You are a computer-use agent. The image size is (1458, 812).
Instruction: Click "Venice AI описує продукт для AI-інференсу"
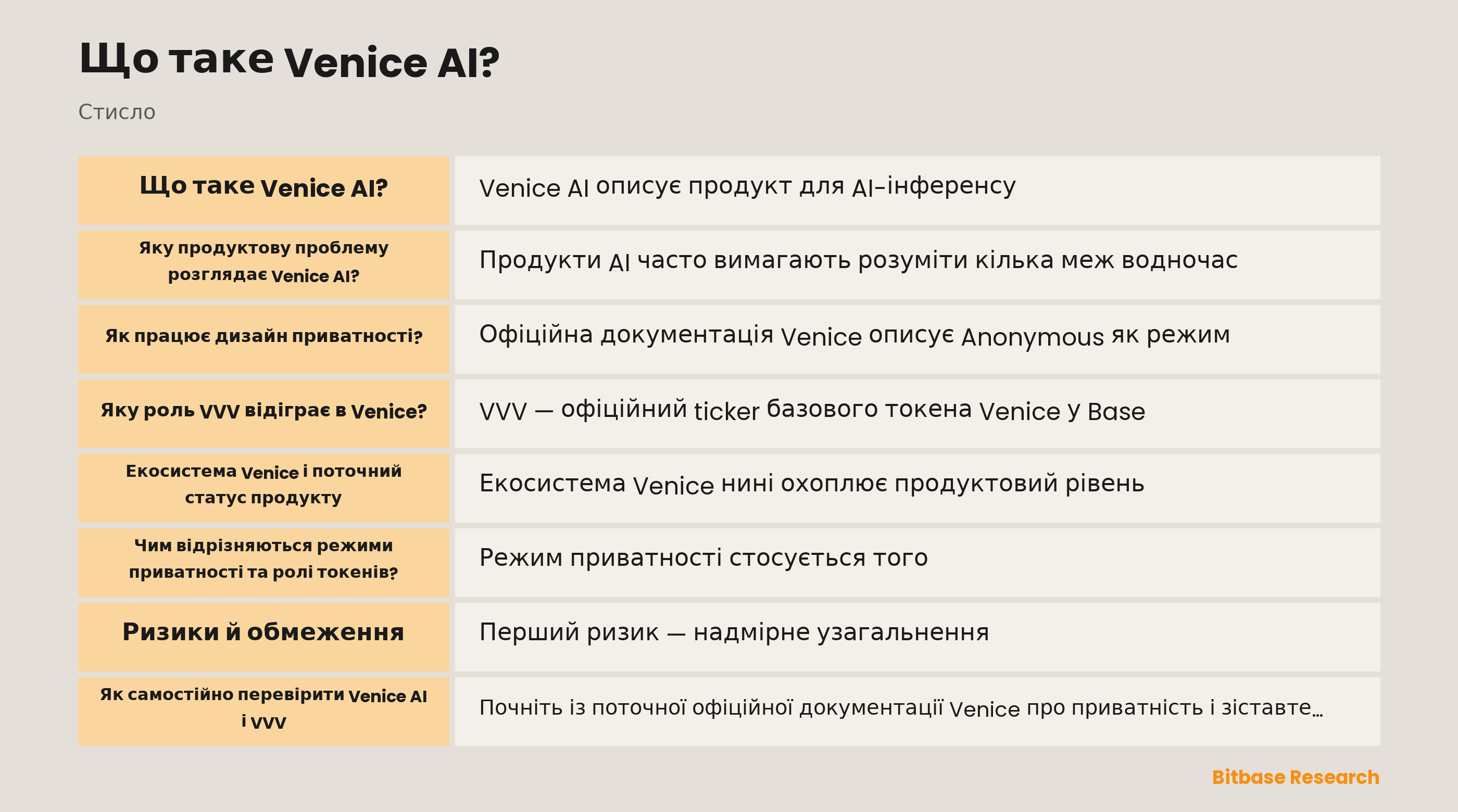coord(747,187)
